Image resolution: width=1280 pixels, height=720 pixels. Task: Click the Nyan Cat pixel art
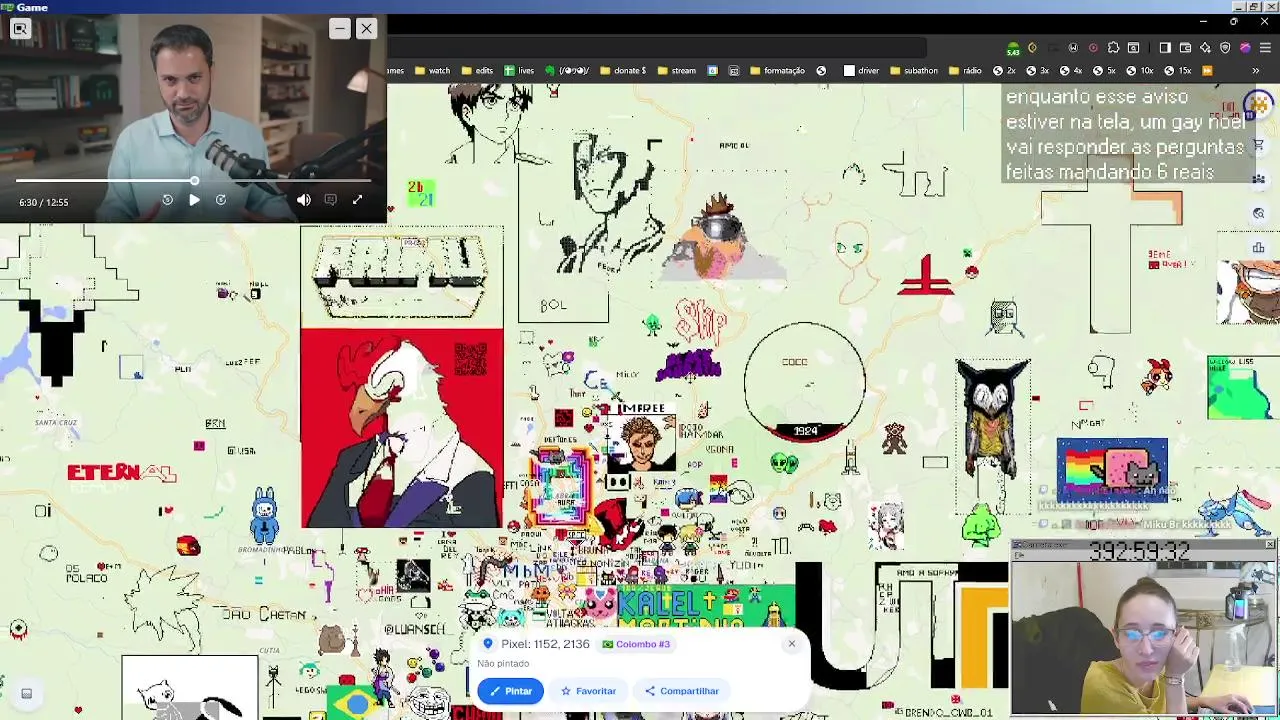1112,469
